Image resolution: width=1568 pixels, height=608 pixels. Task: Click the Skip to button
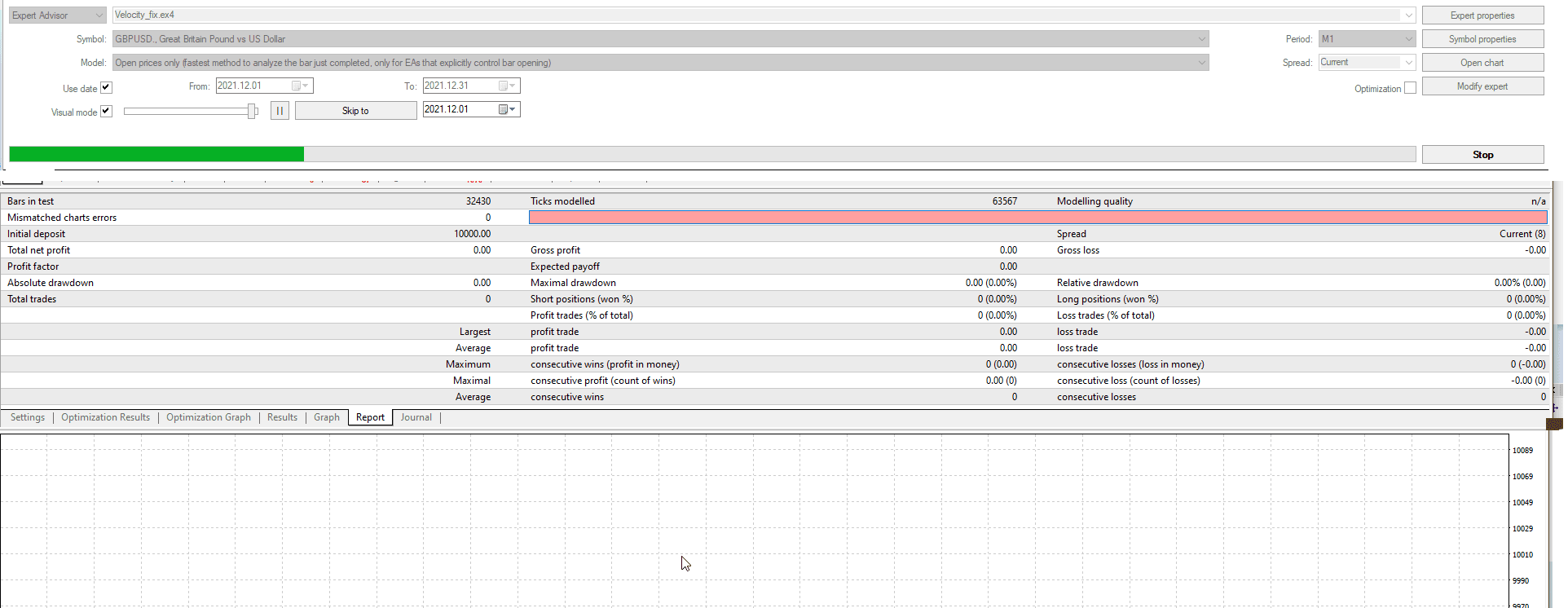(355, 111)
